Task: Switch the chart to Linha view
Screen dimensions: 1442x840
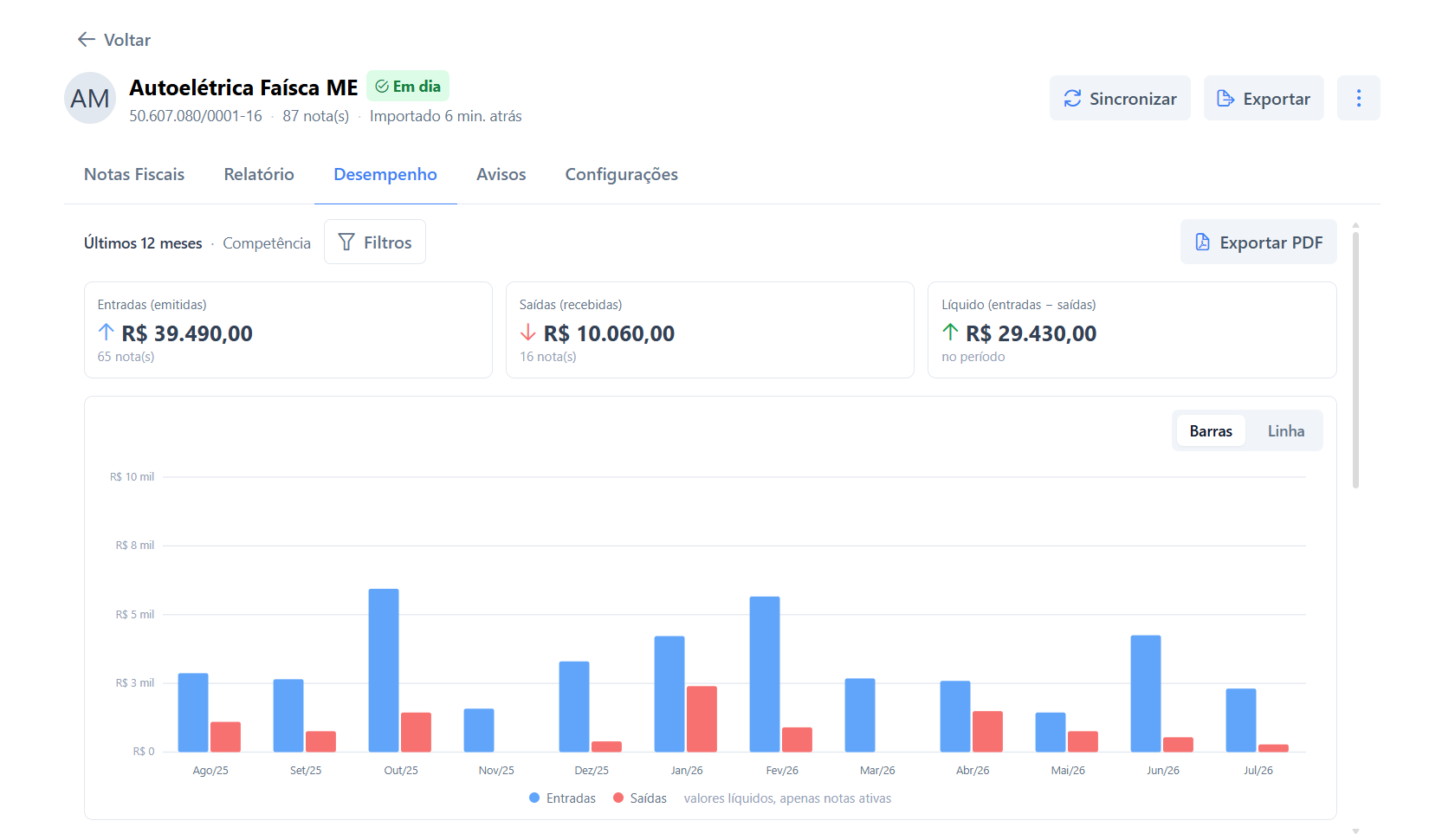Action: 1286,431
